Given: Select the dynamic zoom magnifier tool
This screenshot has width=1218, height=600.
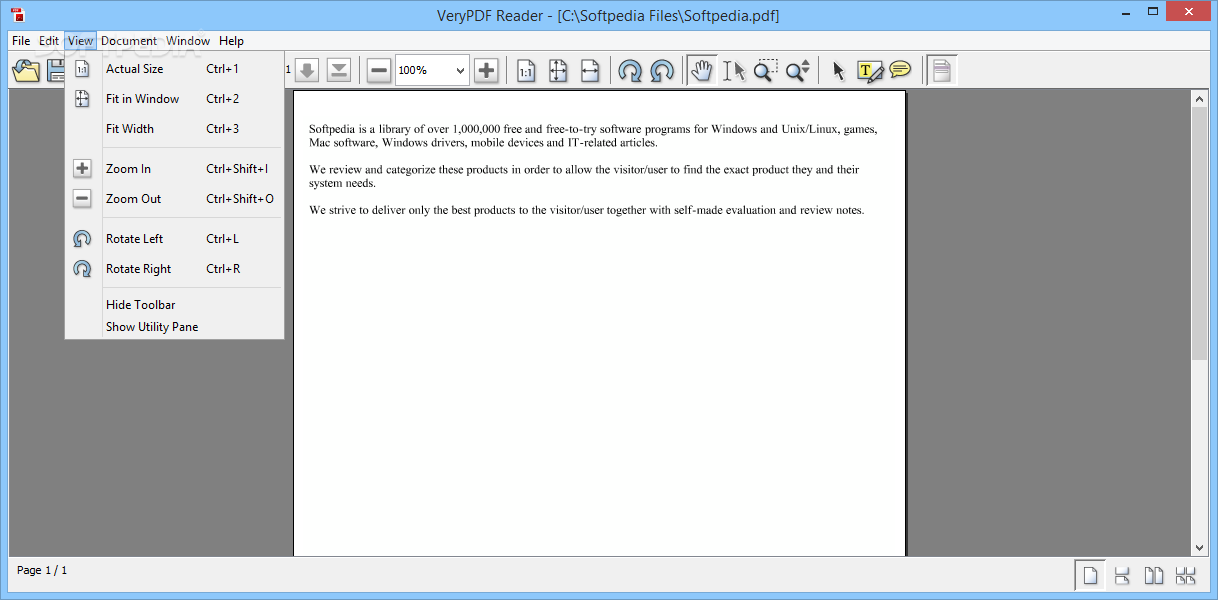Looking at the screenshot, I should coord(798,70).
